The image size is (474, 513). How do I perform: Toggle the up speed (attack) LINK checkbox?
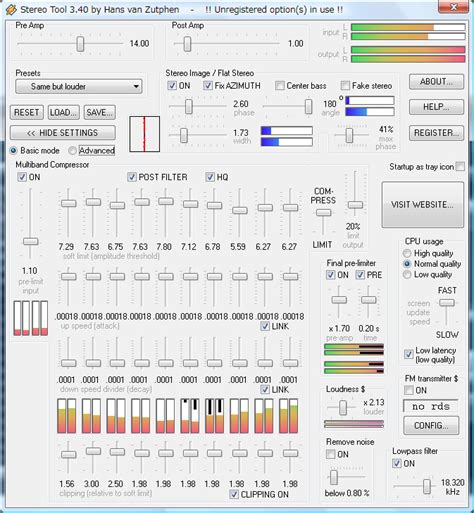(x=265, y=326)
